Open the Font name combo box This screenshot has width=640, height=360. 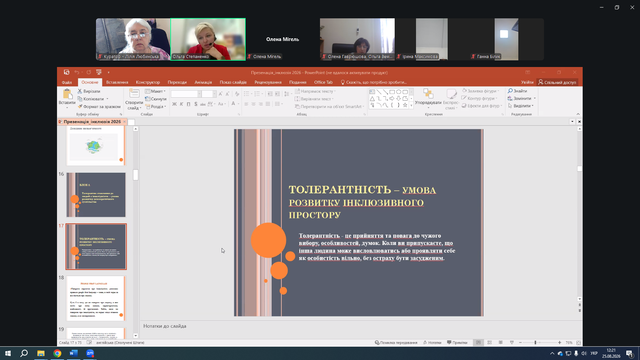click(186, 94)
